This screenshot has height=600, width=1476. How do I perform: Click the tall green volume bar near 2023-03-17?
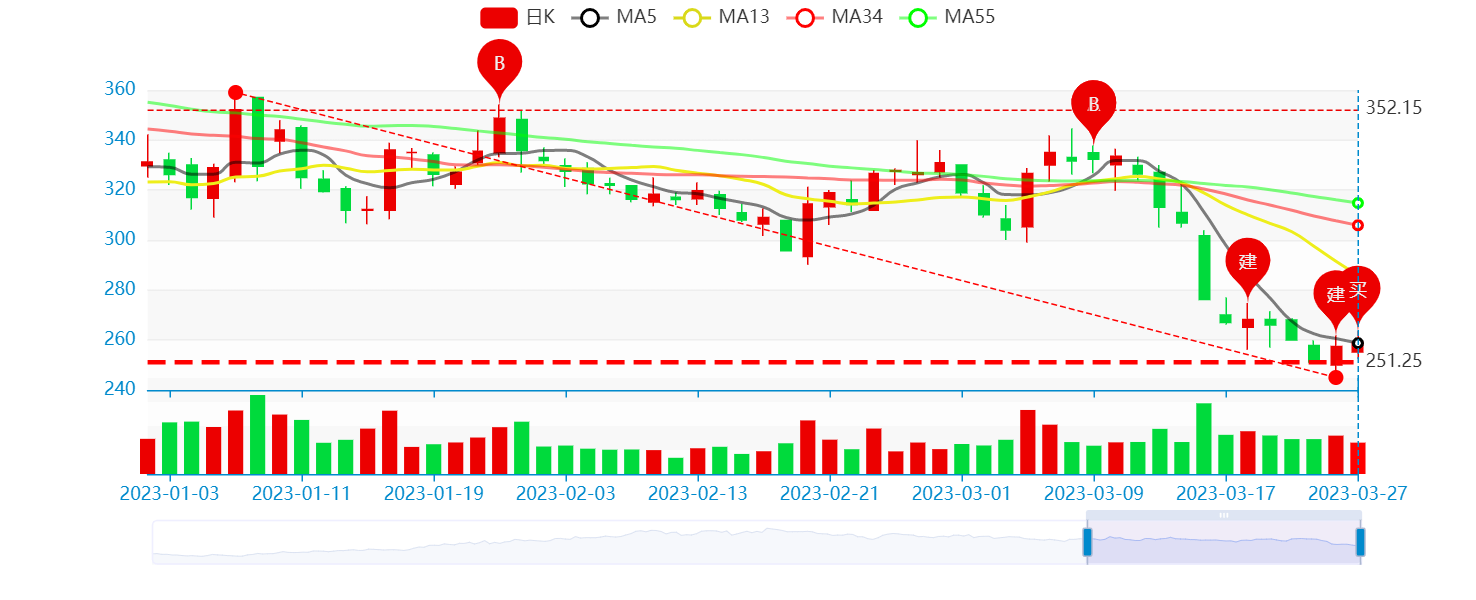[1204, 438]
